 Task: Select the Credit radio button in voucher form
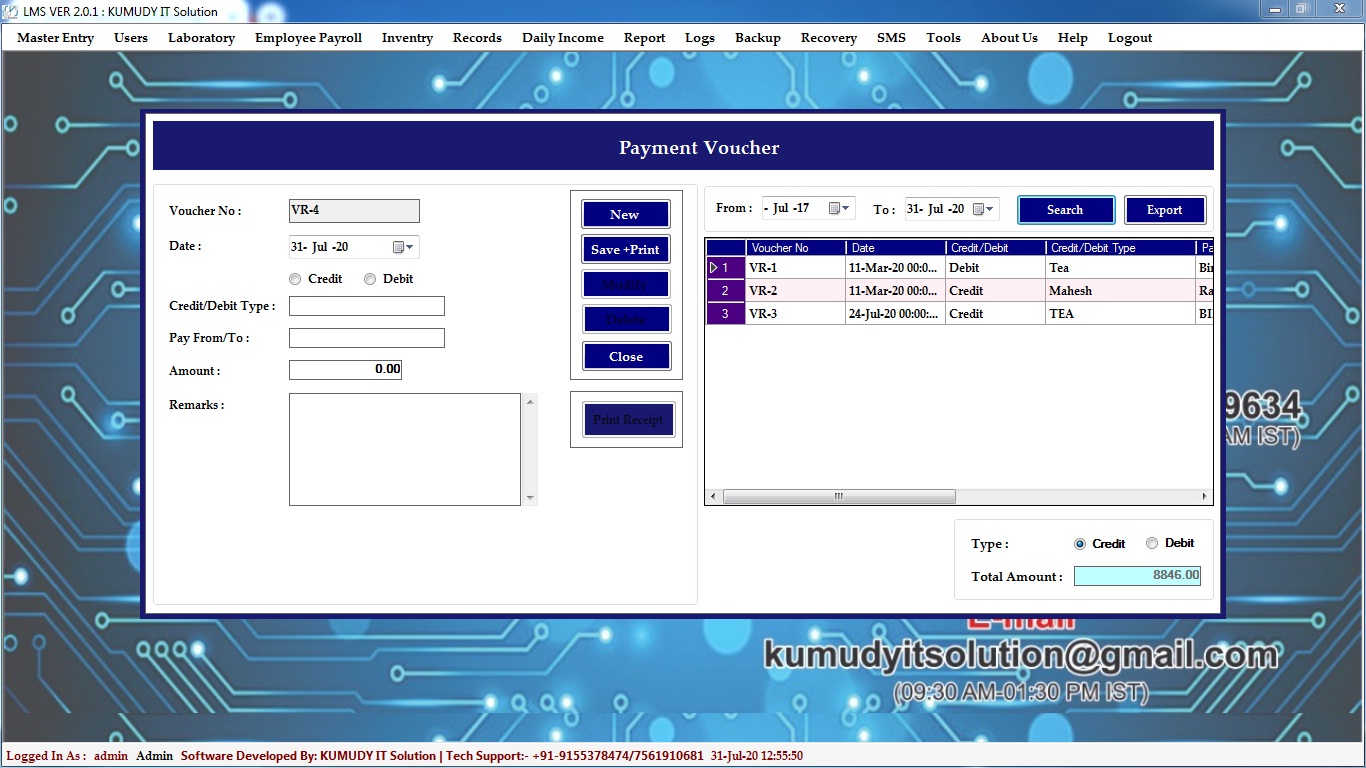pos(295,279)
